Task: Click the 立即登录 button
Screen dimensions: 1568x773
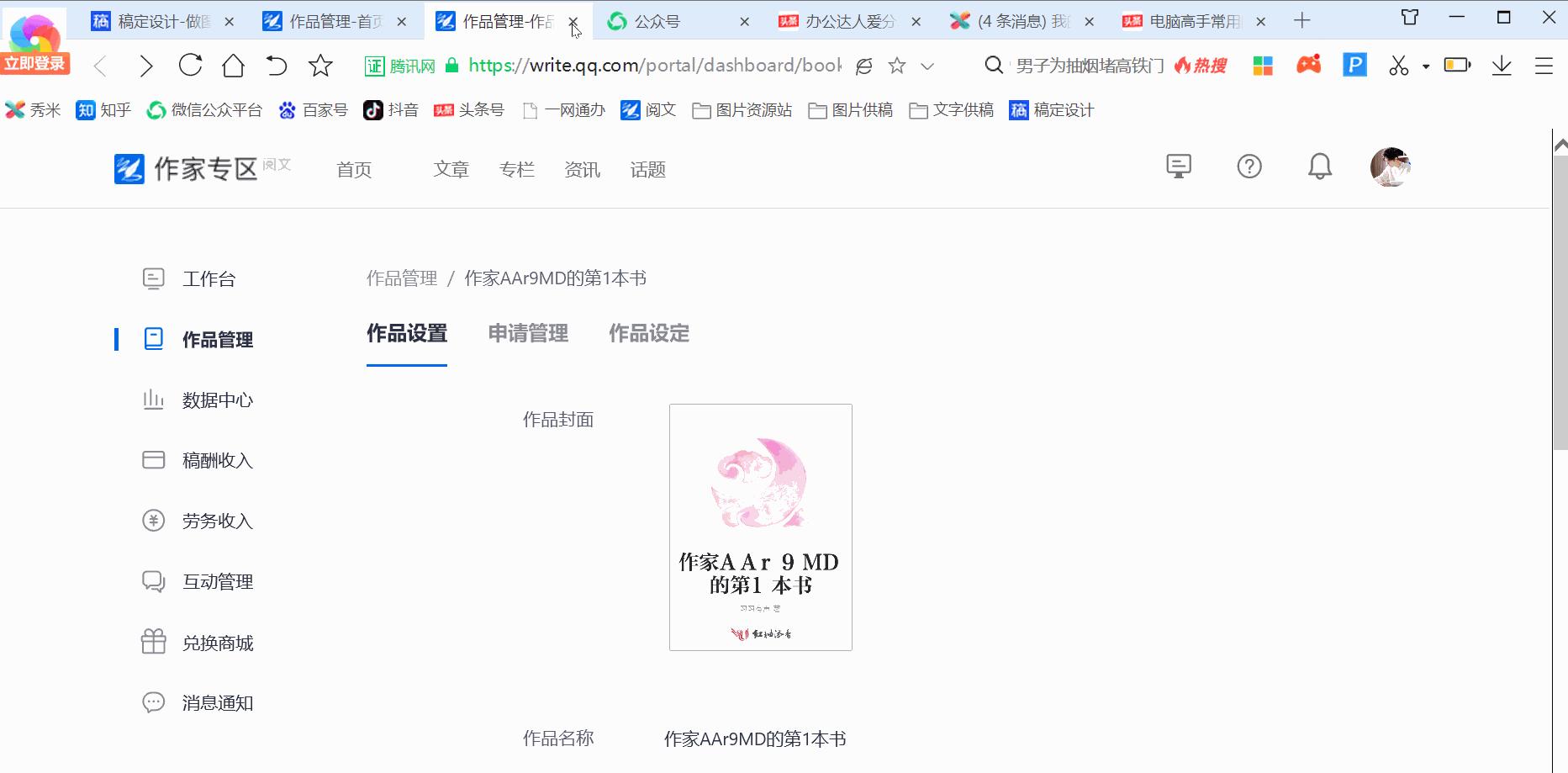Action: click(x=34, y=61)
